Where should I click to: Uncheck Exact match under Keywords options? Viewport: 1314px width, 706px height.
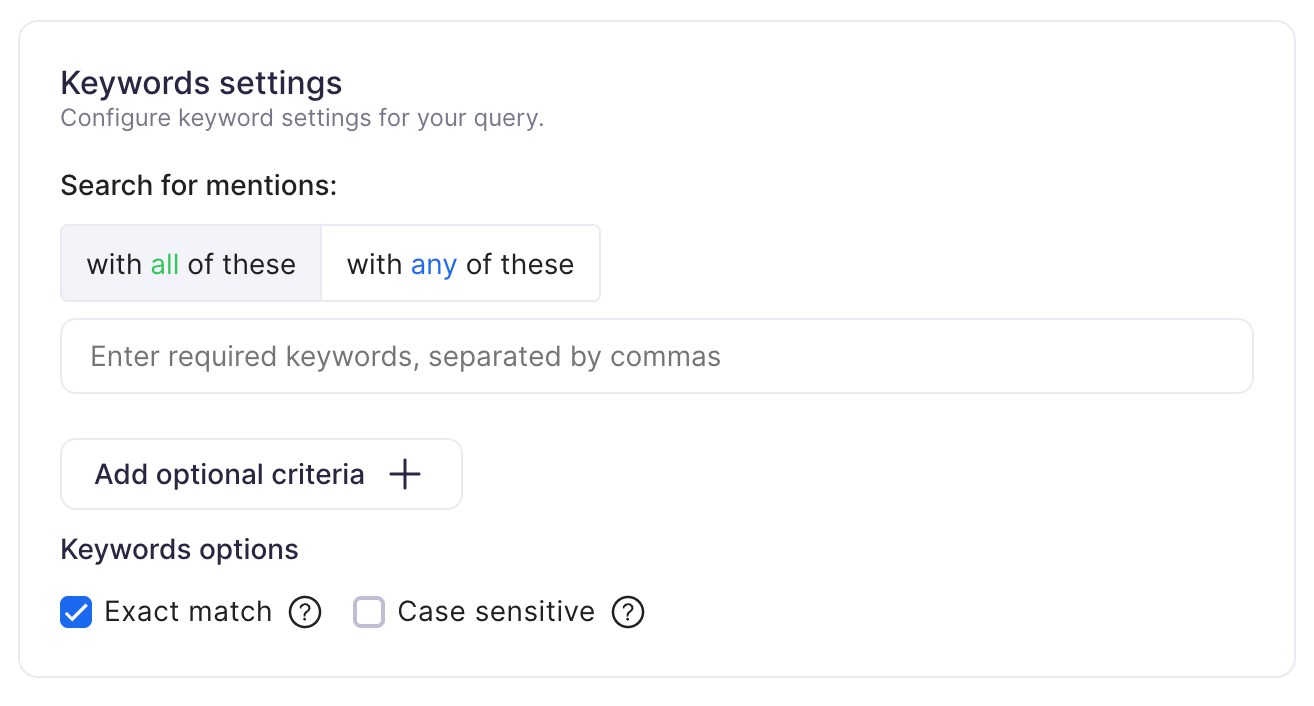point(76,611)
